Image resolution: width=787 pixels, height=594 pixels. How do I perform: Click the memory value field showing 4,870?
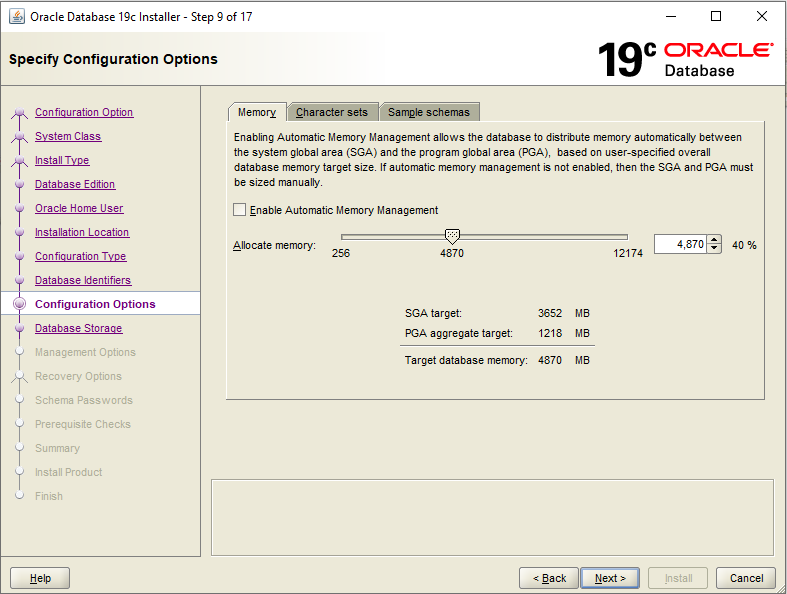coord(681,245)
